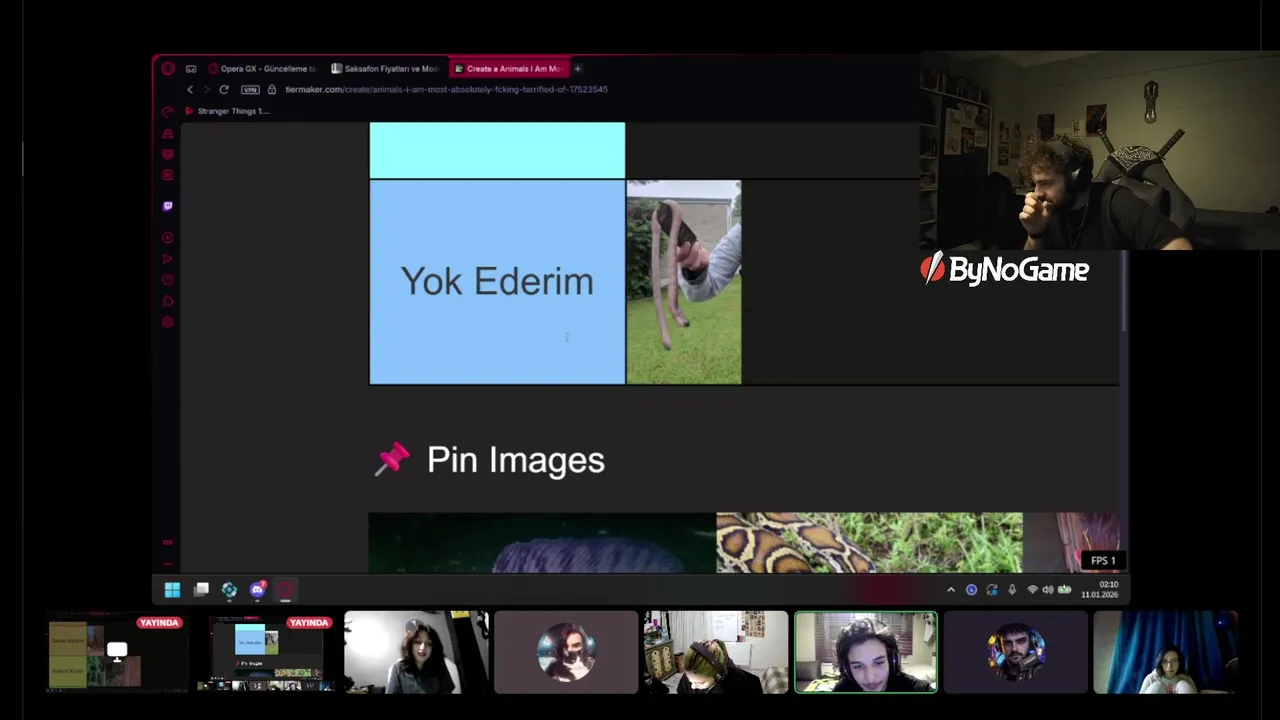Click the sync arrows tray icon
The image size is (1280, 720).
click(992, 590)
